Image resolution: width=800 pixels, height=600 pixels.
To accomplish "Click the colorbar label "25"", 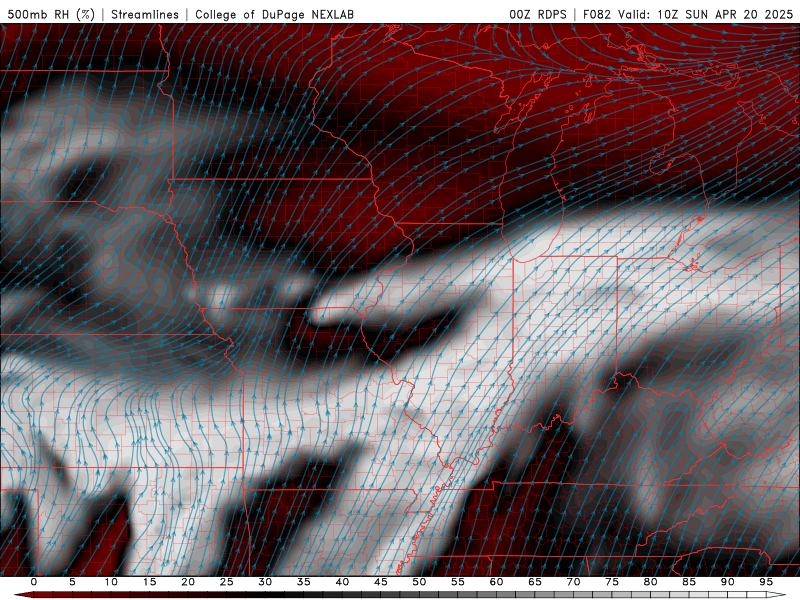I will (x=227, y=582).
